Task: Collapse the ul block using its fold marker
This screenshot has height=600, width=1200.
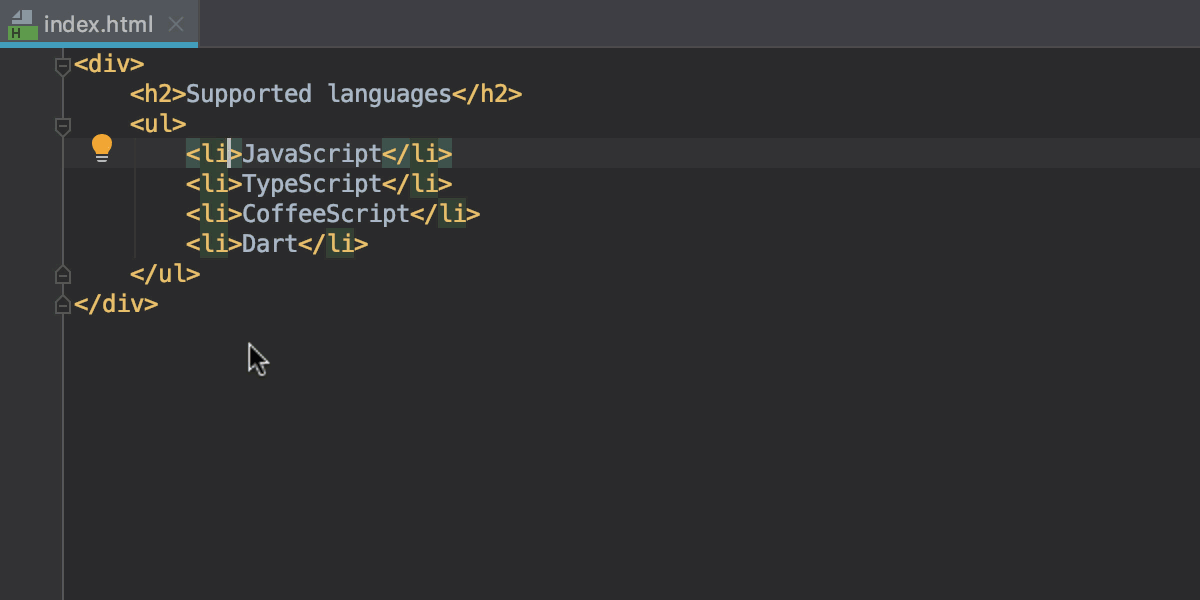Action: point(63,126)
